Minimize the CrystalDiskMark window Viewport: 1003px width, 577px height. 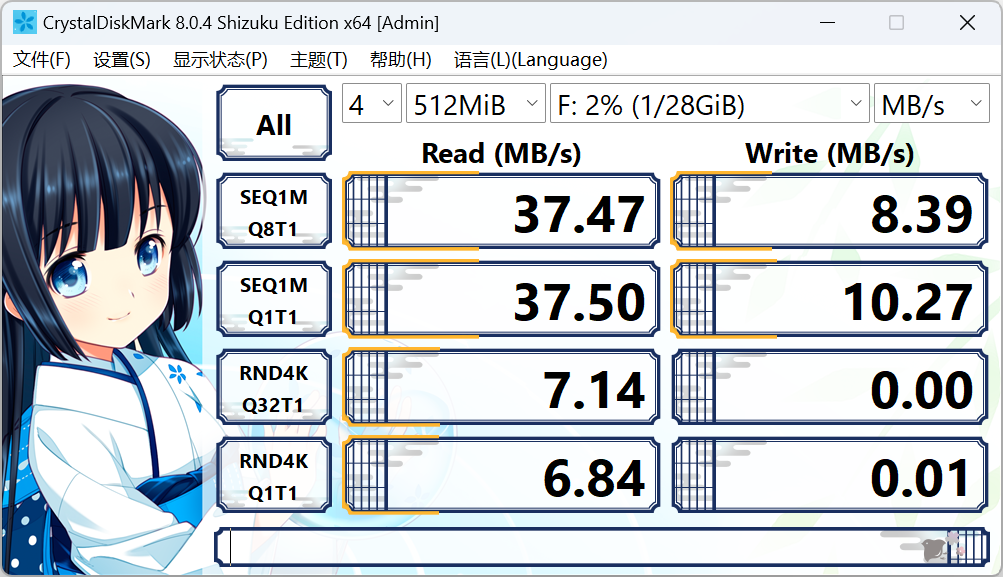828,23
